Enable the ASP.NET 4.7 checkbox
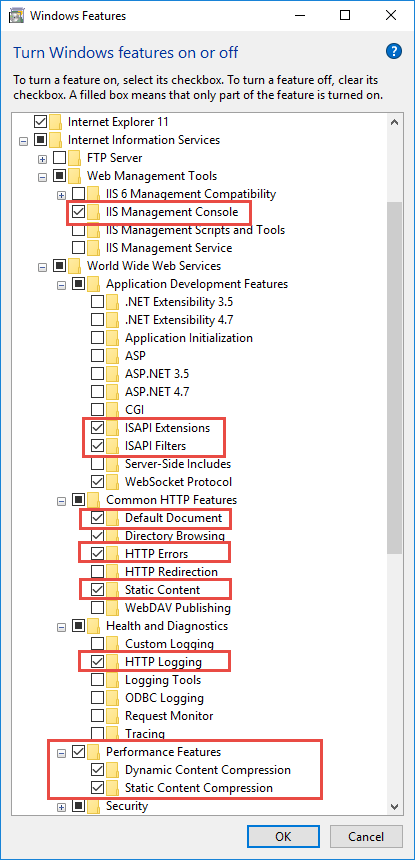Screen dimensions: 415x860 coord(97,392)
